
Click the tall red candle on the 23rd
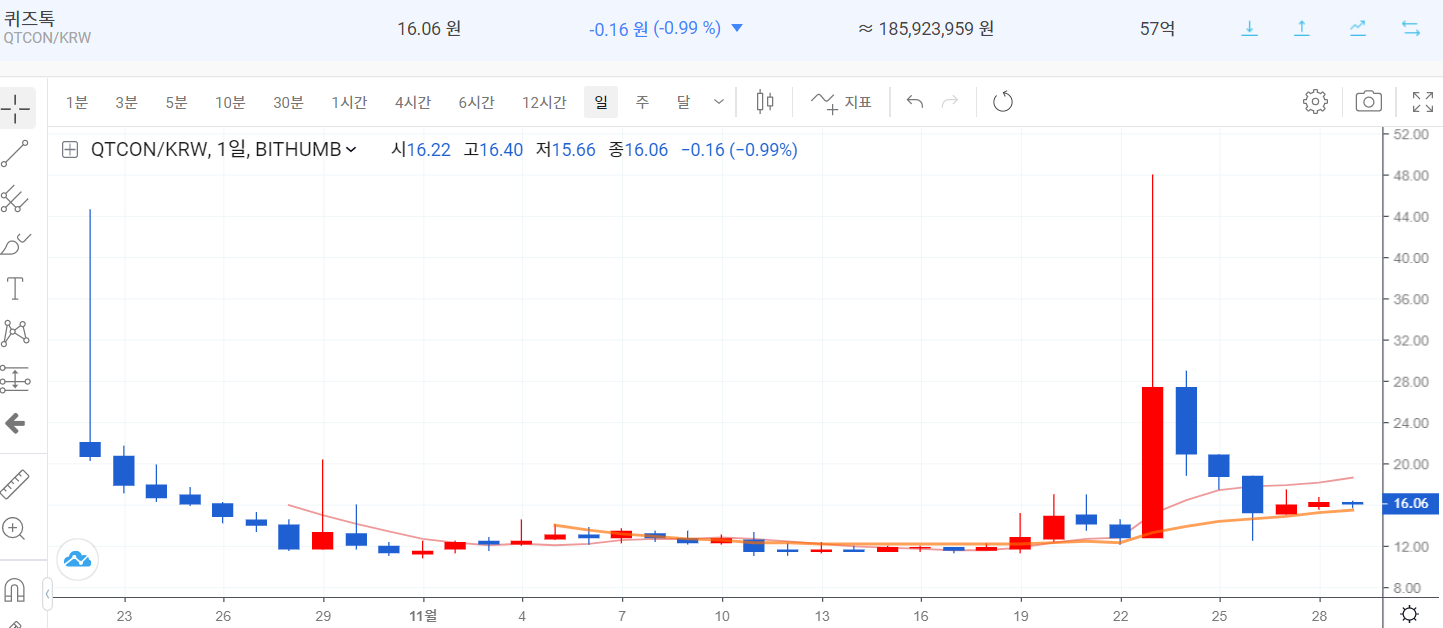pos(1152,462)
